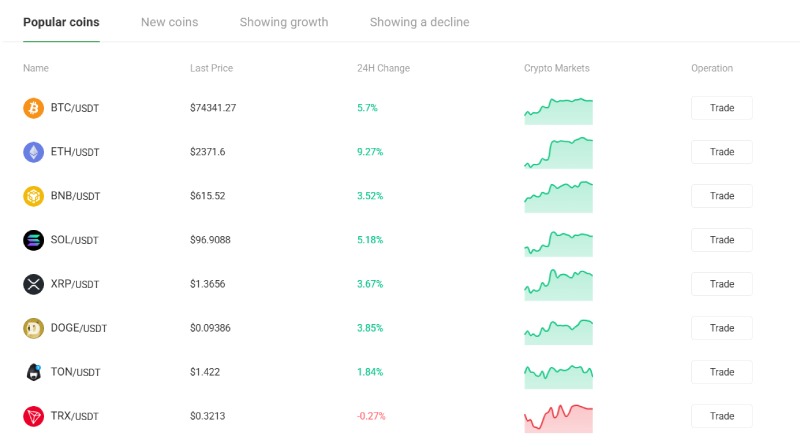Open the DOGE/USDT pair name link
The width and height of the screenshot is (800, 447).
79,328
